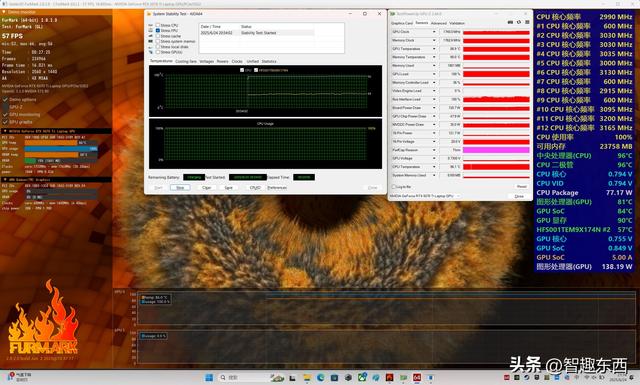
Task: Open the GPU-Z hamburger menu icon
Action: click(x=527, y=22)
